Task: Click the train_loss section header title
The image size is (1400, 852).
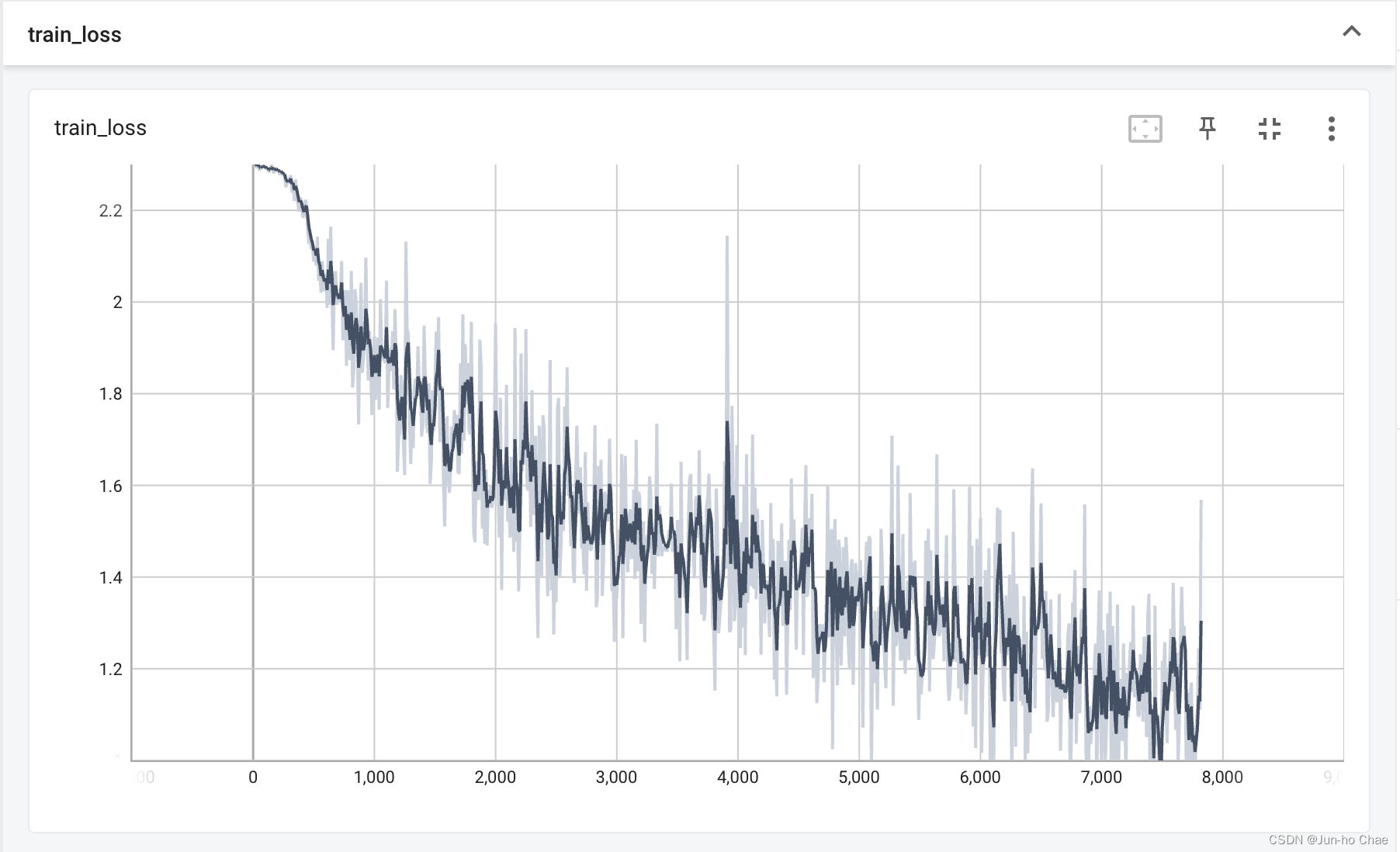Action: click(x=75, y=35)
